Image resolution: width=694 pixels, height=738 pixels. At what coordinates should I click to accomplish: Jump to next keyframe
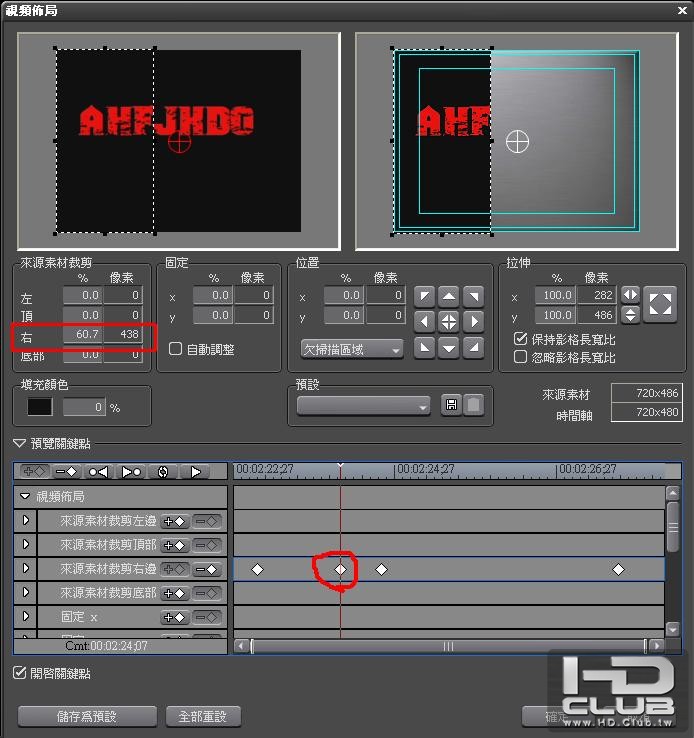pyautogui.click(x=131, y=471)
